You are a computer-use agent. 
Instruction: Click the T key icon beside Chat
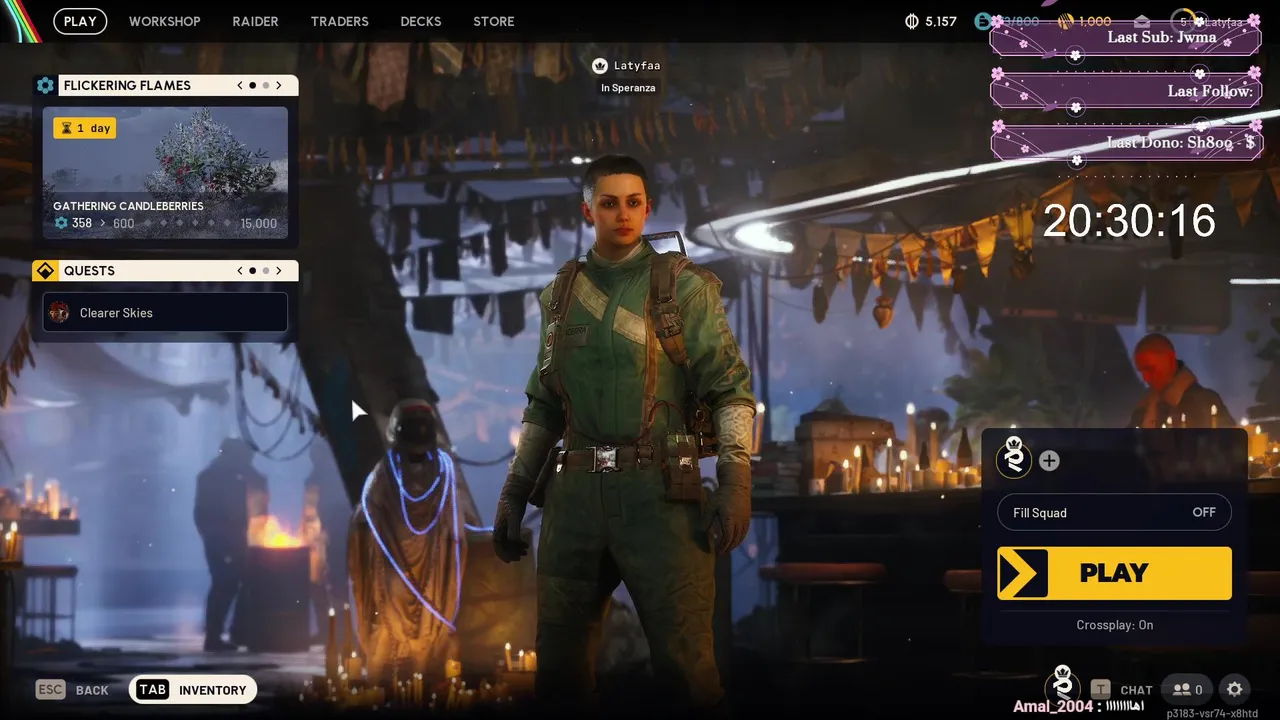[x=1101, y=689]
